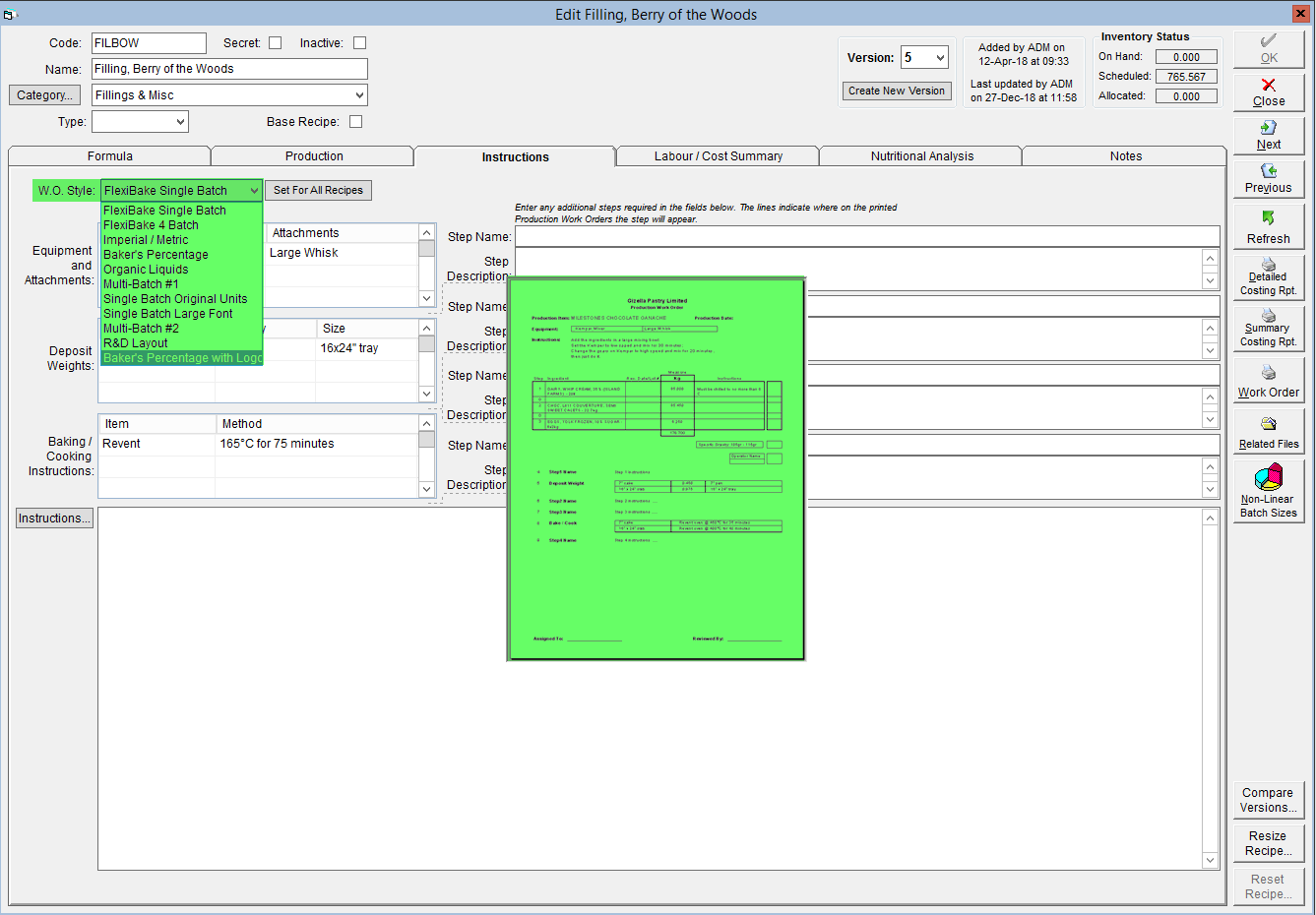
Task: Open Detailed Costing Rpt.
Action: click(1269, 277)
